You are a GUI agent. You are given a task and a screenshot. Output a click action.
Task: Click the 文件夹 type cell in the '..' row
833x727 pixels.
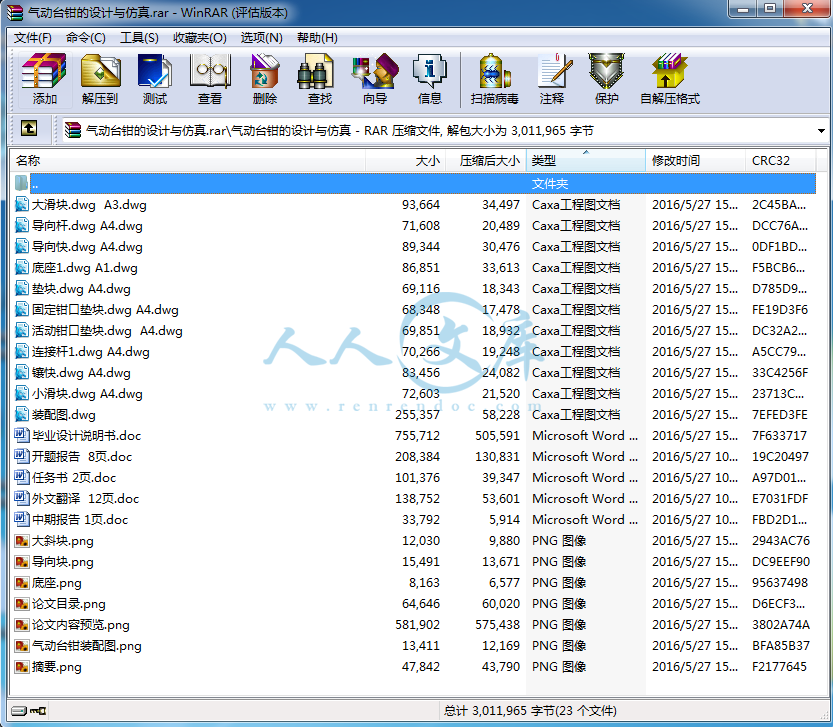click(550, 184)
